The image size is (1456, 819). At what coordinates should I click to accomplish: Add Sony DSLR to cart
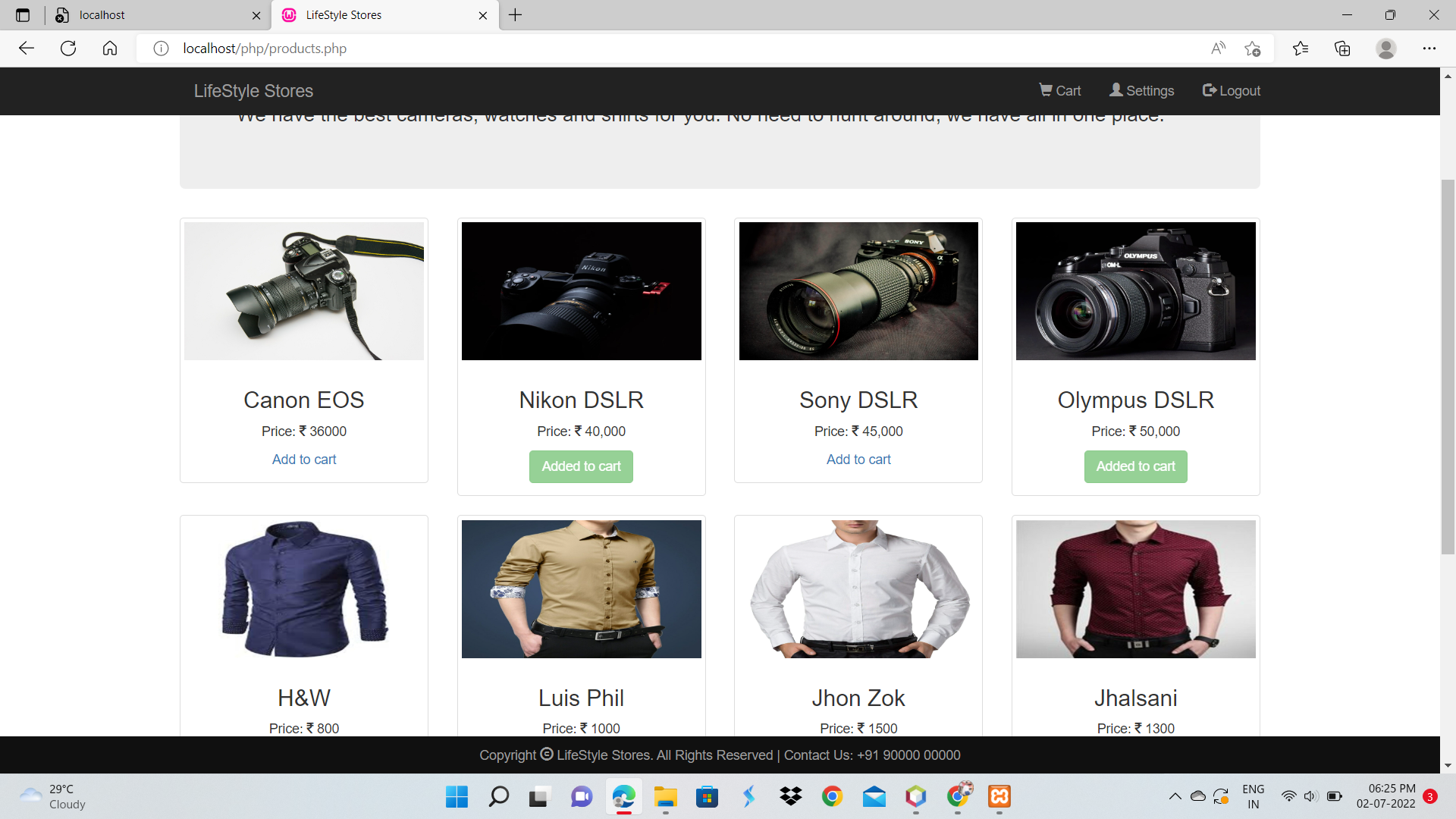point(858,460)
